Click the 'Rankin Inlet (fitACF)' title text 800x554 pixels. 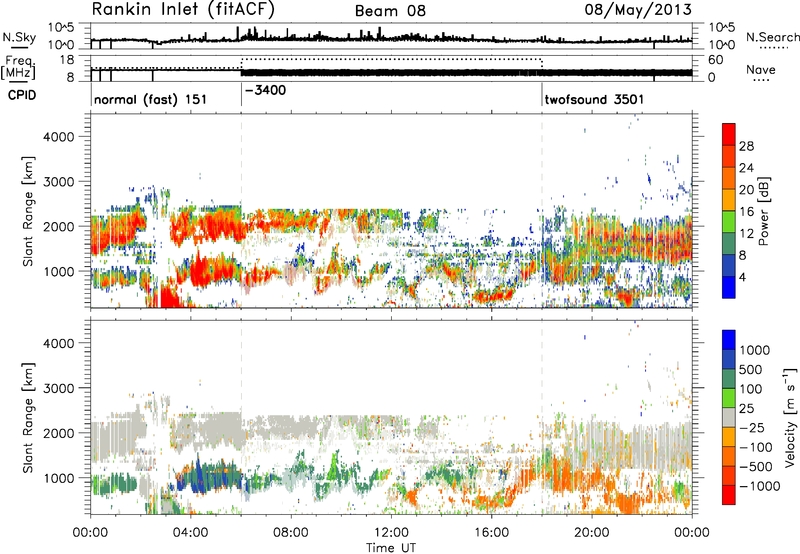pyautogui.click(x=183, y=10)
